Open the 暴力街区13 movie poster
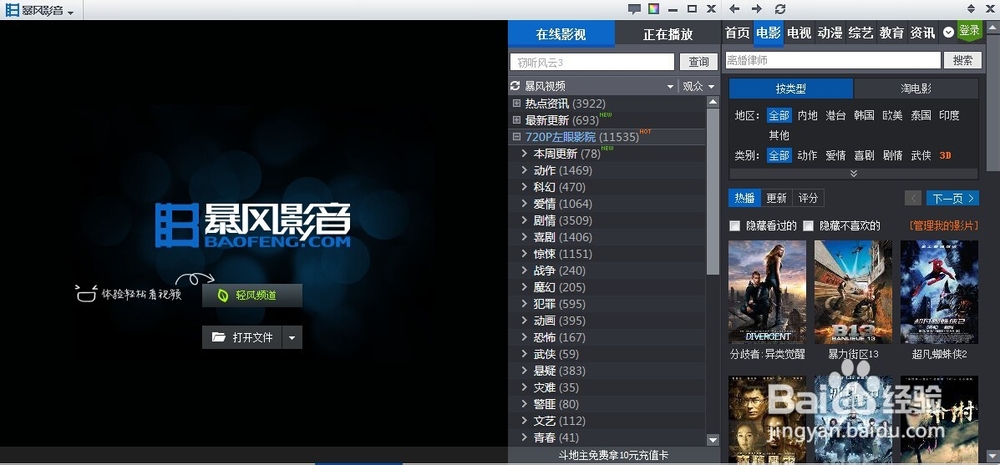The image size is (1000, 465). click(853, 292)
